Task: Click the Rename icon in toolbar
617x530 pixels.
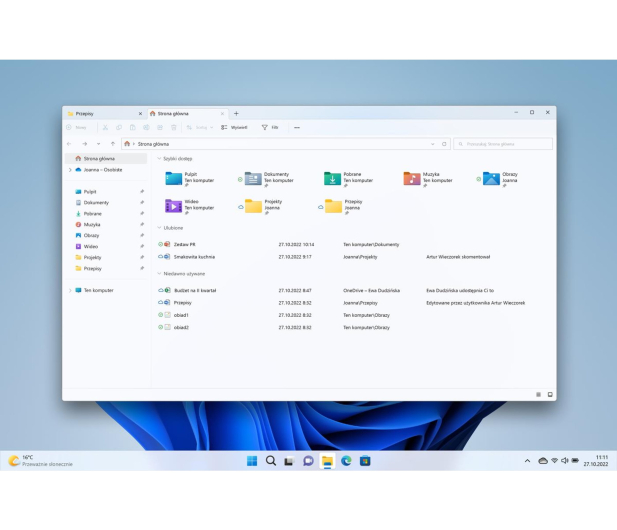Action: pos(146,127)
